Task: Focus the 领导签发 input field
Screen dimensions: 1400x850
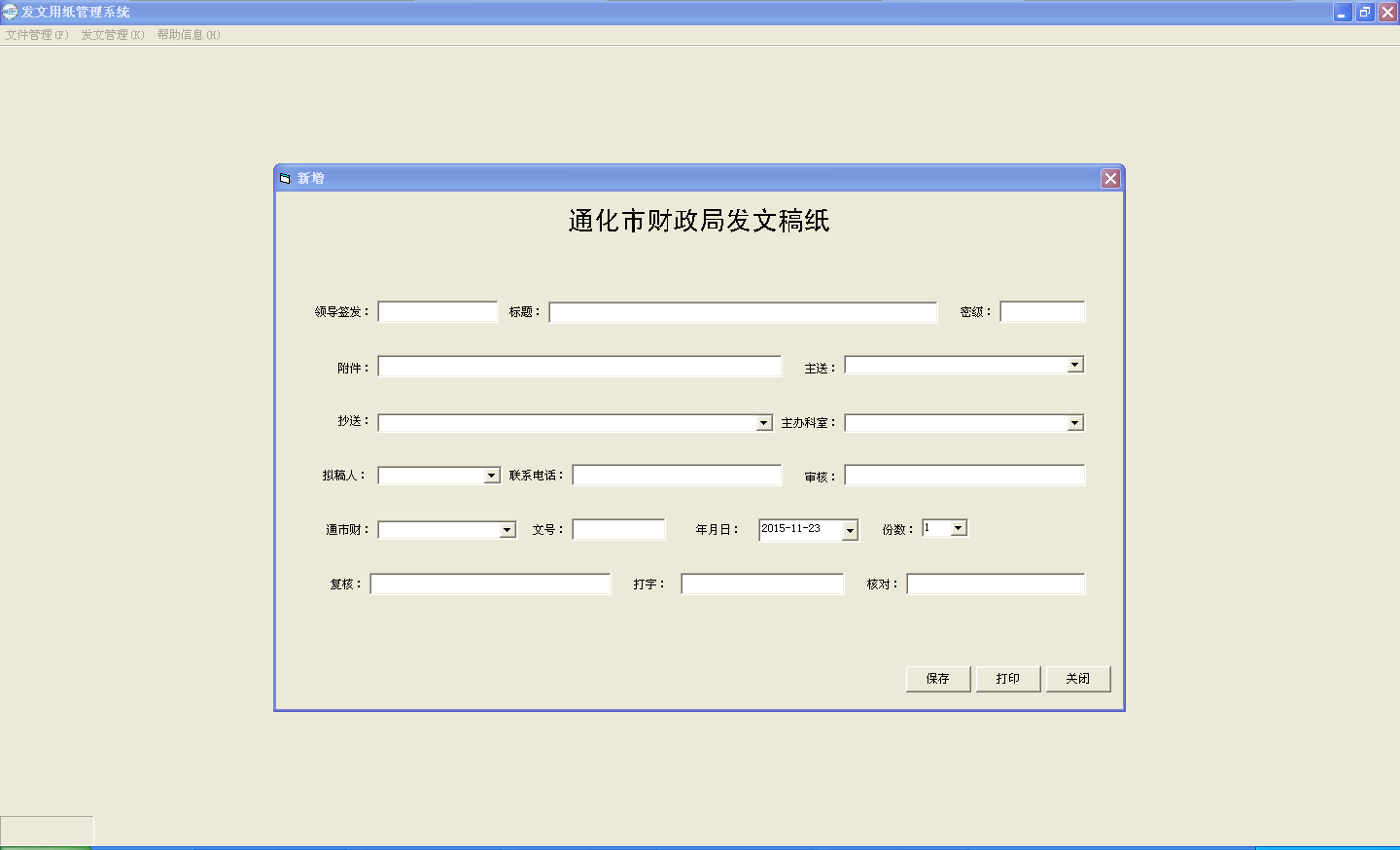Action: coord(437,312)
